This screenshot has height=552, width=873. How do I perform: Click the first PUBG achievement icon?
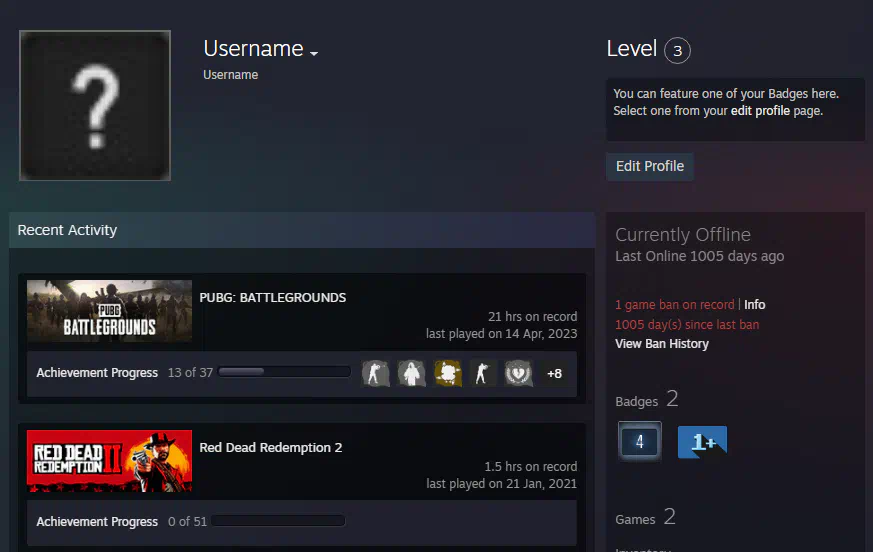[x=375, y=373]
